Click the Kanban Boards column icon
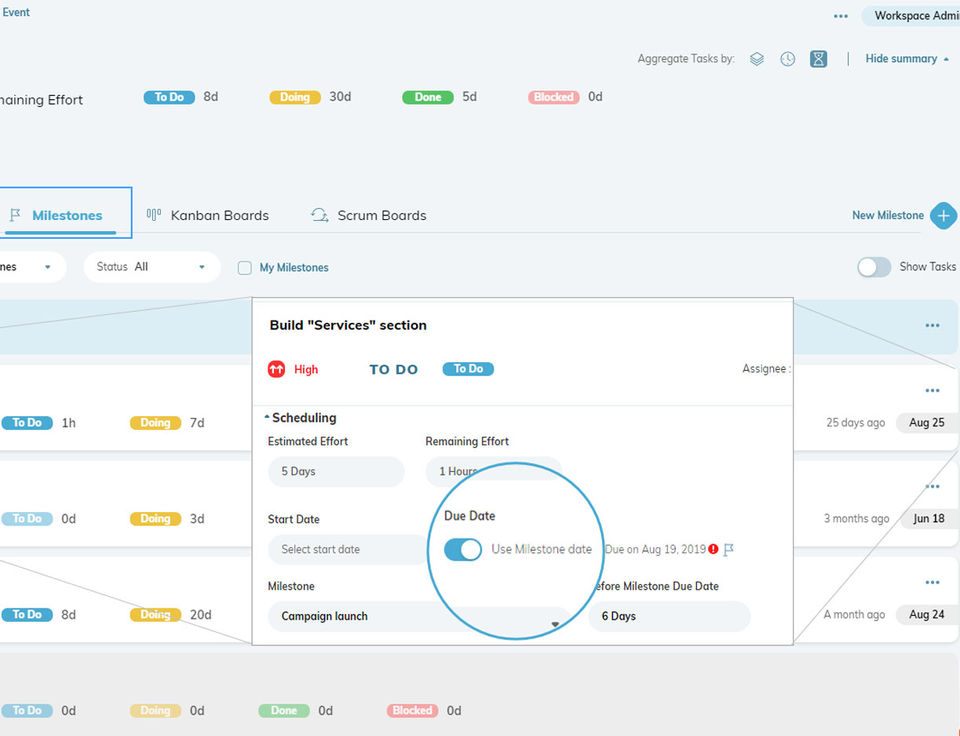 tap(154, 215)
